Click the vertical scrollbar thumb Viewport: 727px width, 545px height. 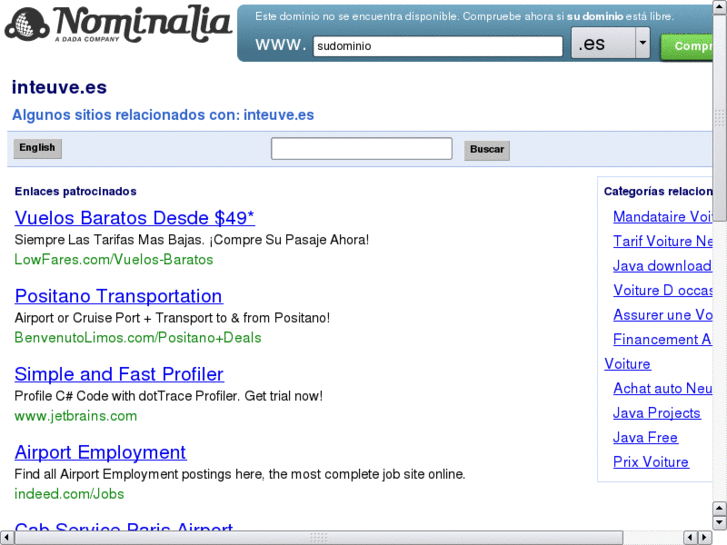[x=720, y=117]
